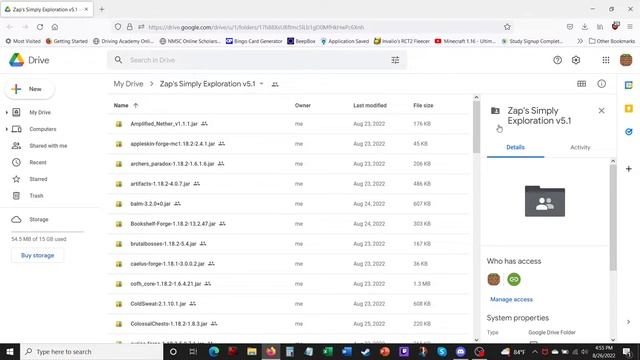Open the Google account avatar

point(626,60)
